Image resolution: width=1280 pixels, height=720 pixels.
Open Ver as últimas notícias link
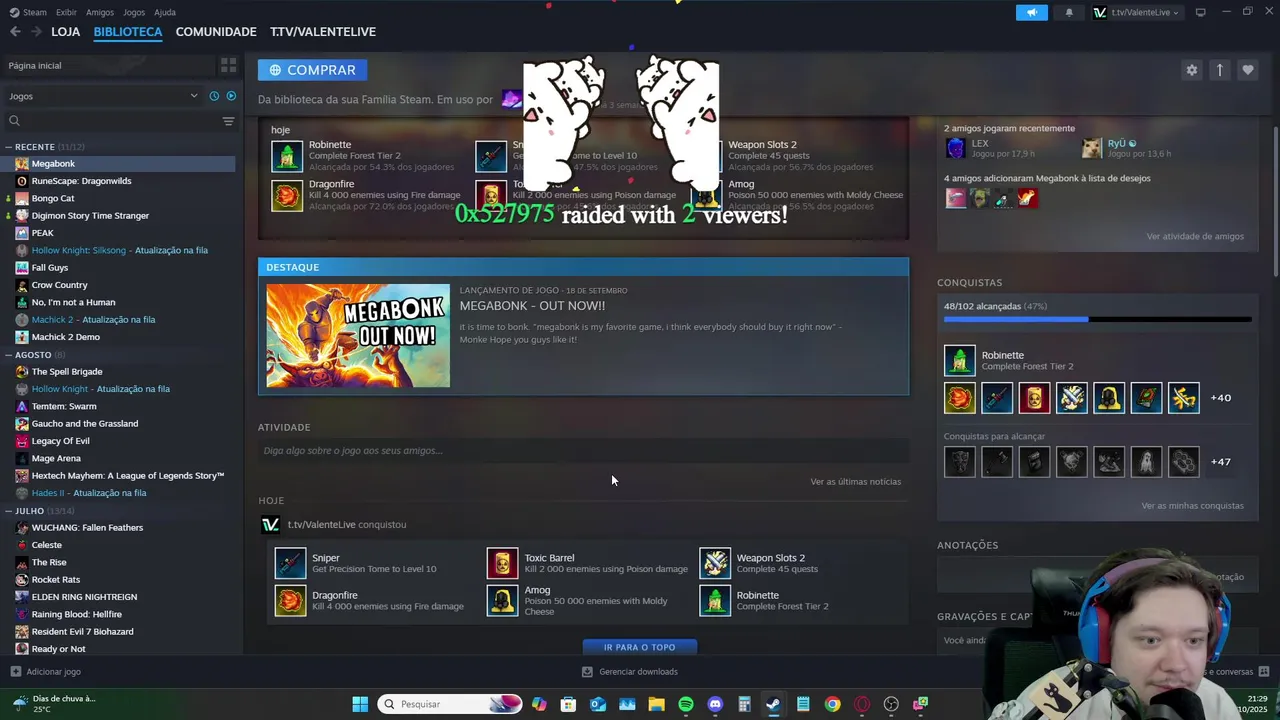click(x=856, y=482)
